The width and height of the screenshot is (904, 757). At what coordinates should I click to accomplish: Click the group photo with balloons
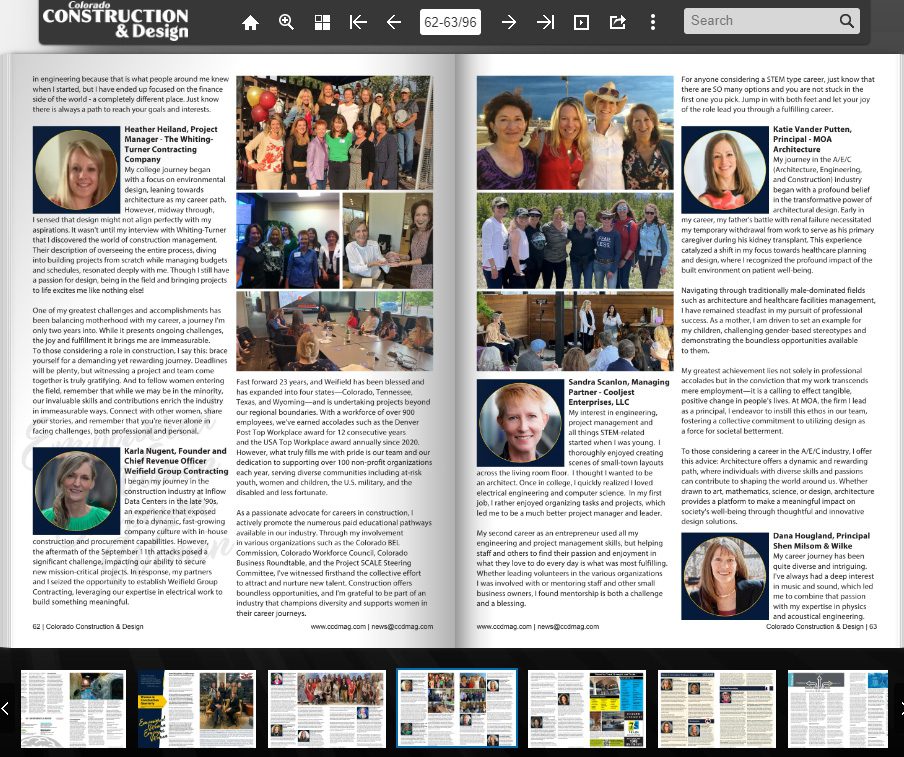(x=334, y=133)
